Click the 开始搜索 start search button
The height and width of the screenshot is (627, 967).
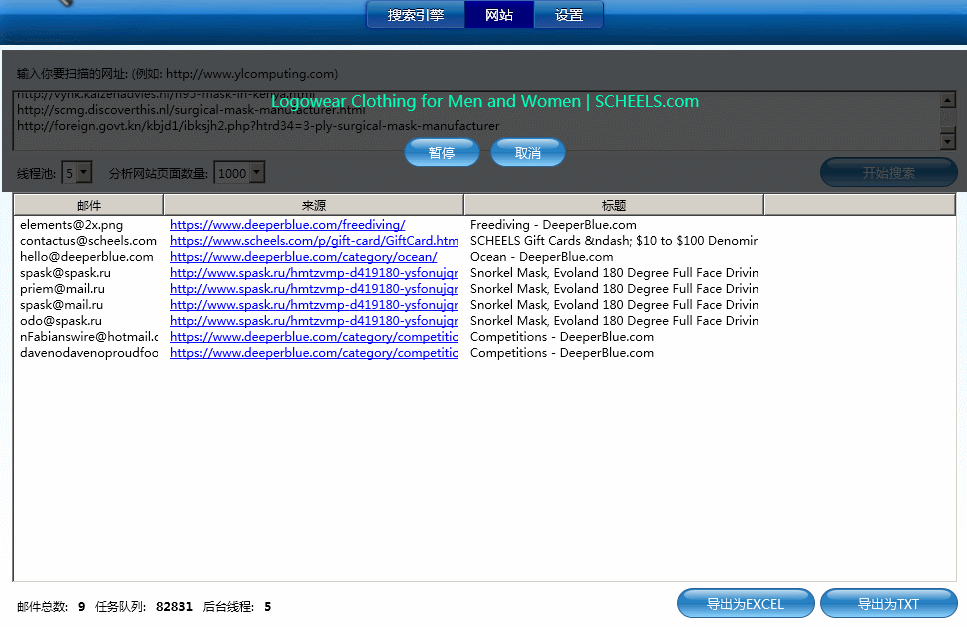[x=888, y=173]
